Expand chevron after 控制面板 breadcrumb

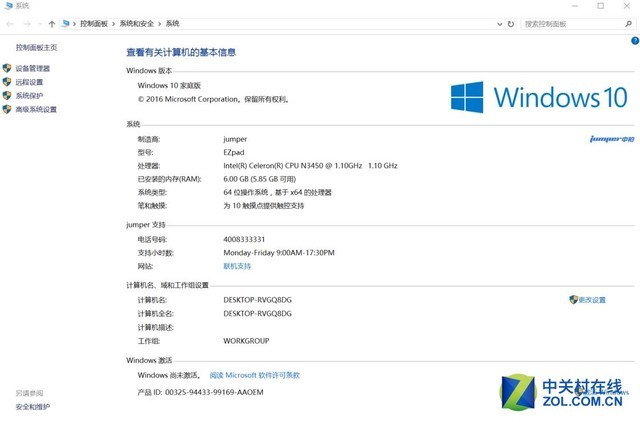(x=113, y=24)
